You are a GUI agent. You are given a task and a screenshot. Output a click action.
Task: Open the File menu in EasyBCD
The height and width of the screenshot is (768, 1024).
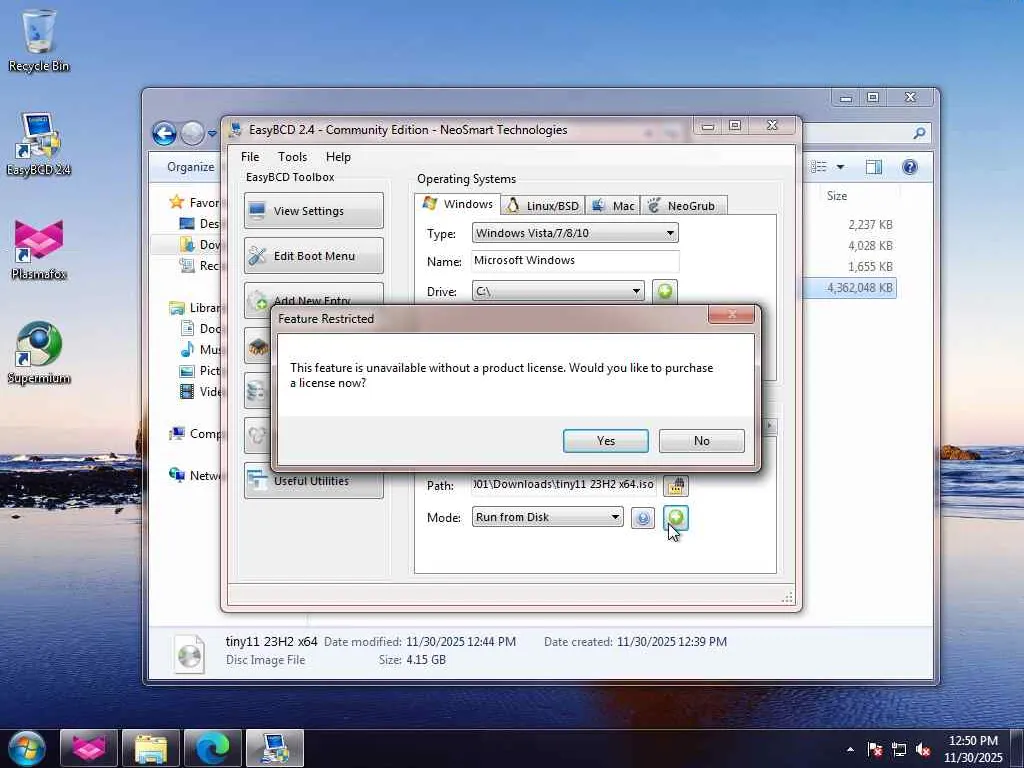pyautogui.click(x=249, y=157)
